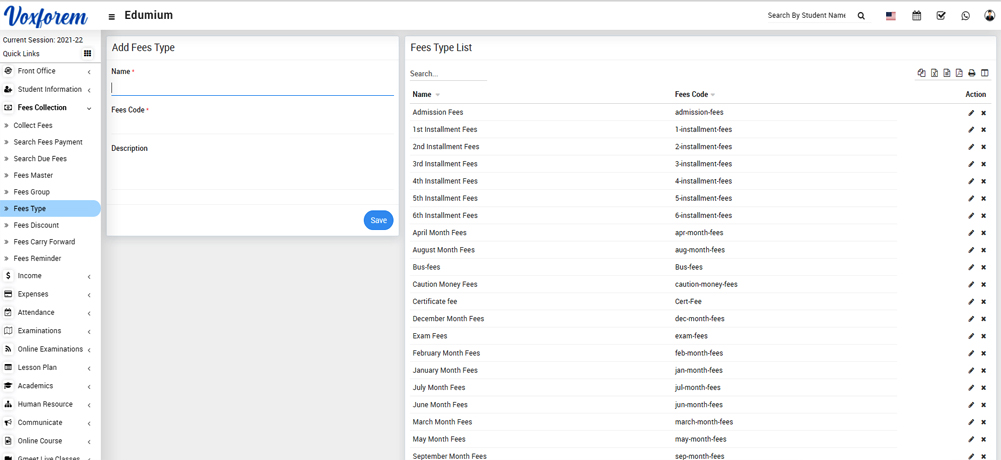Click the Save button
This screenshot has height=460, width=1001.
378,220
